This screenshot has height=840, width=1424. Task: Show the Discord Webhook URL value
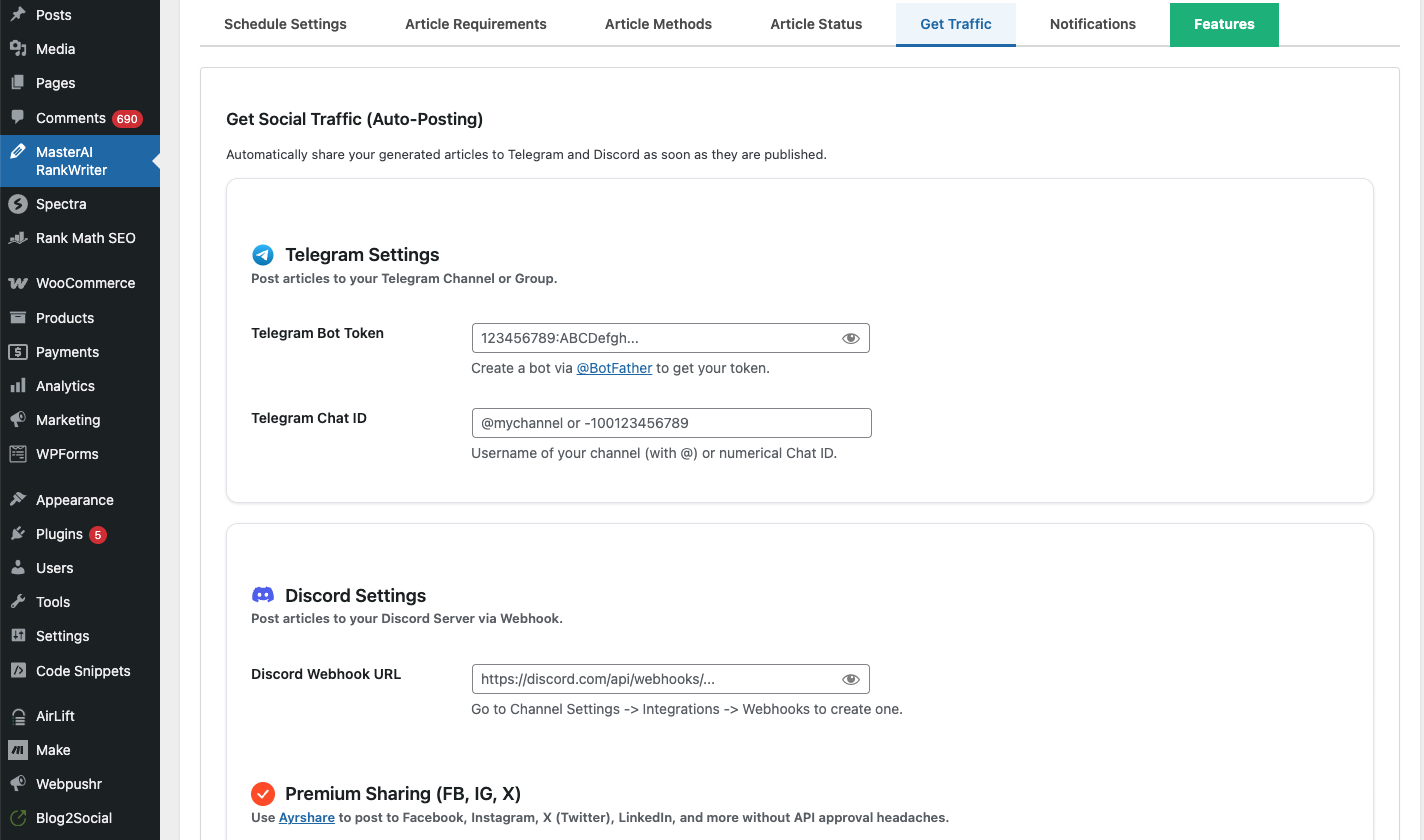tap(851, 679)
